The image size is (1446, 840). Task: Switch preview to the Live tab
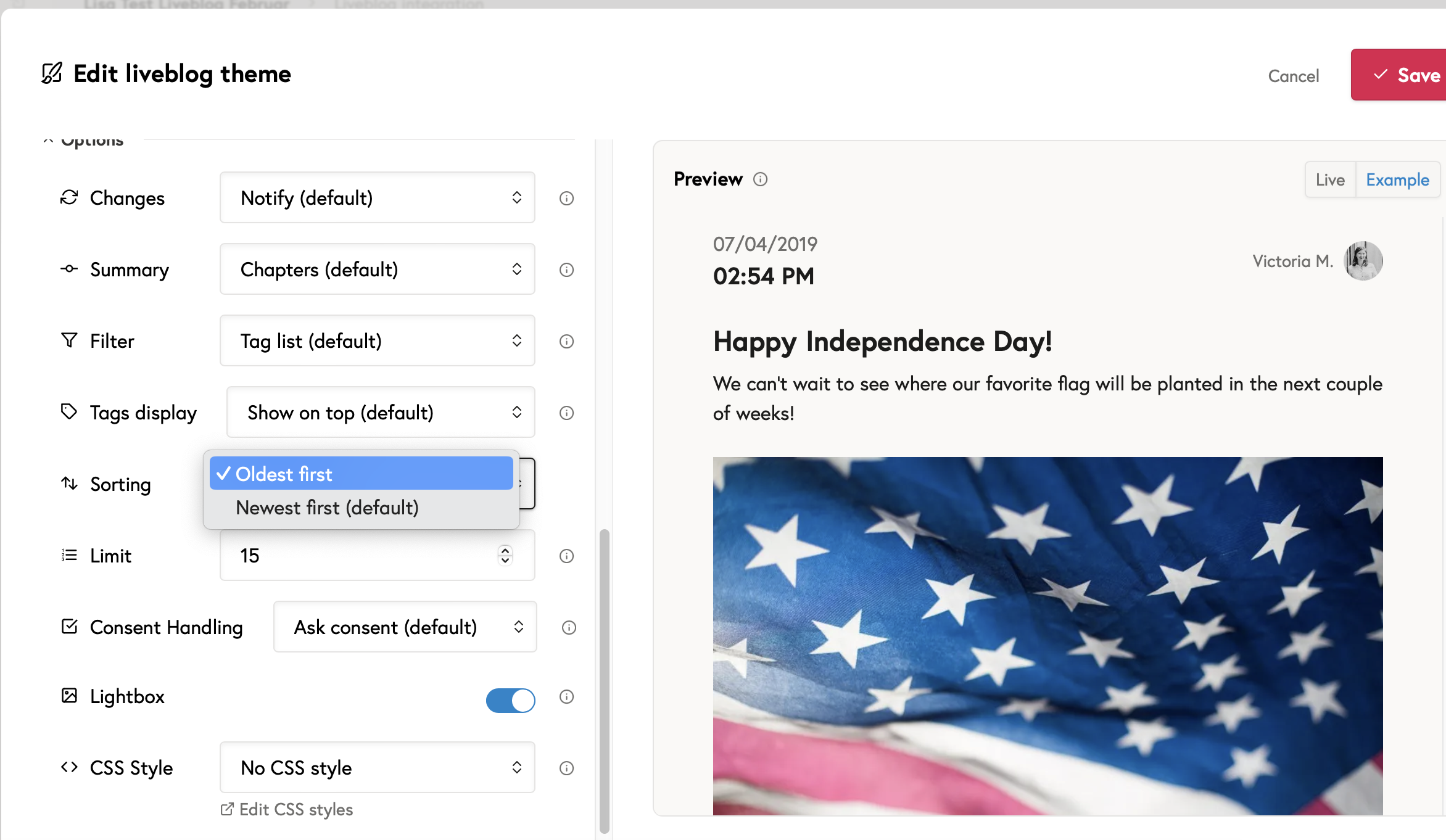[x=1329, y=179]
